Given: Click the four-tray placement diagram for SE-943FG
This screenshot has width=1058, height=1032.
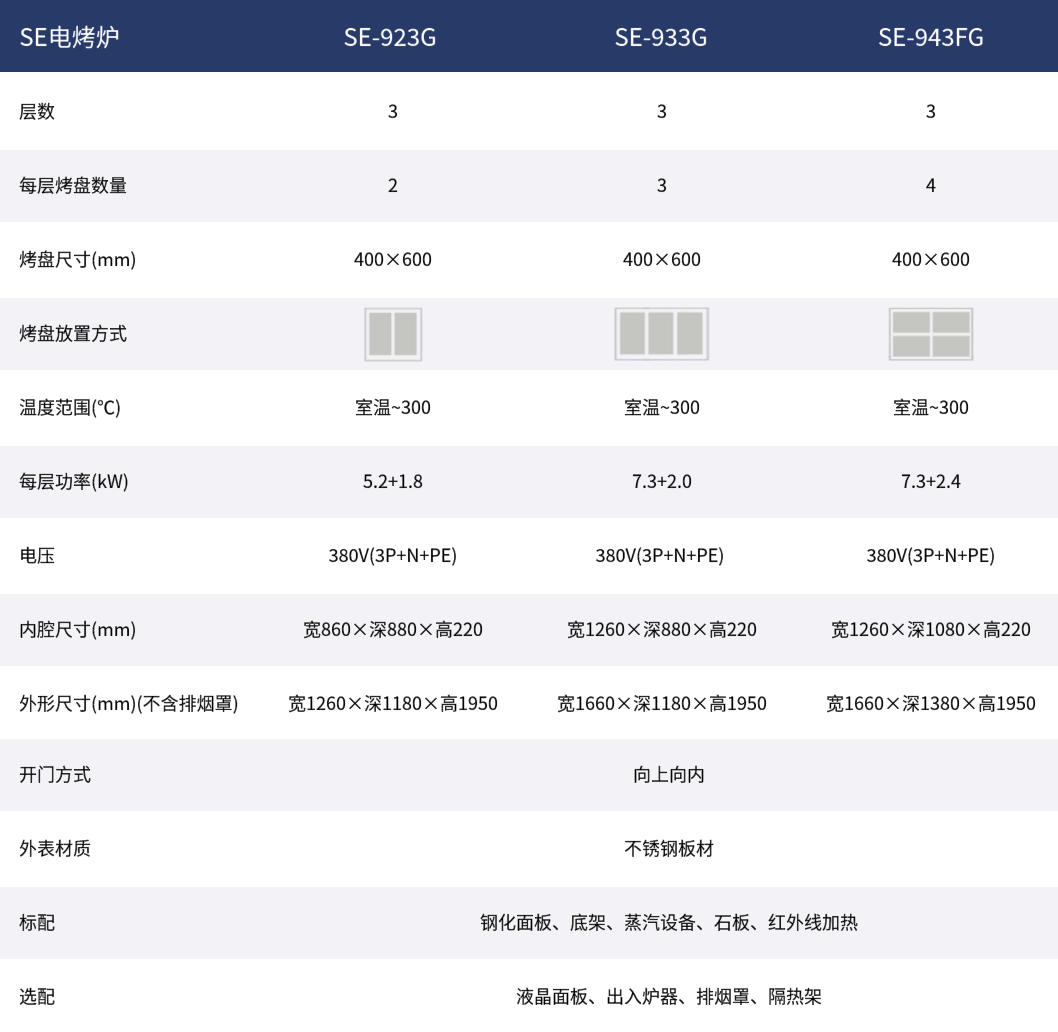Looking at the screenshot, I should [930, 333].
